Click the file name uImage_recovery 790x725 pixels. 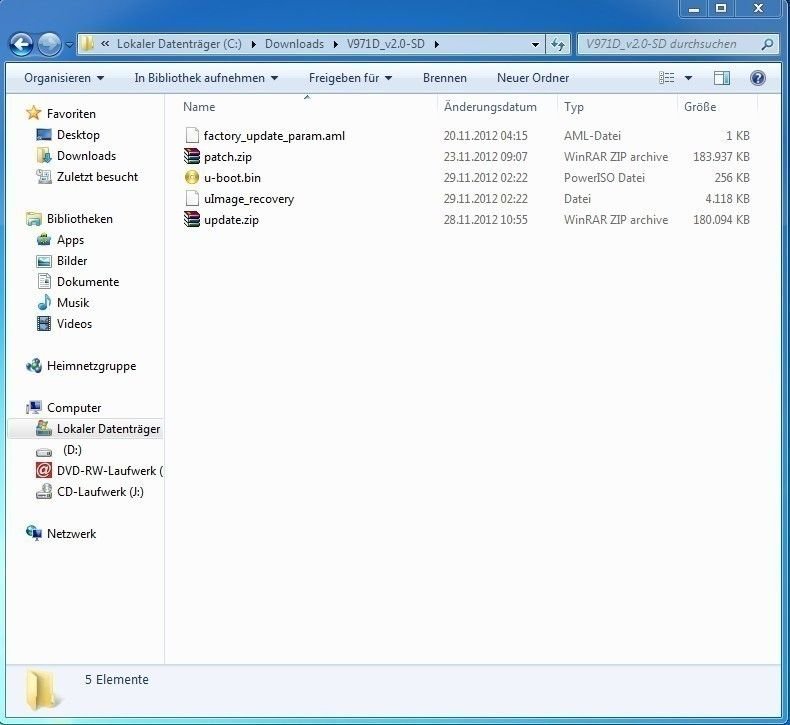click(249, 199)
